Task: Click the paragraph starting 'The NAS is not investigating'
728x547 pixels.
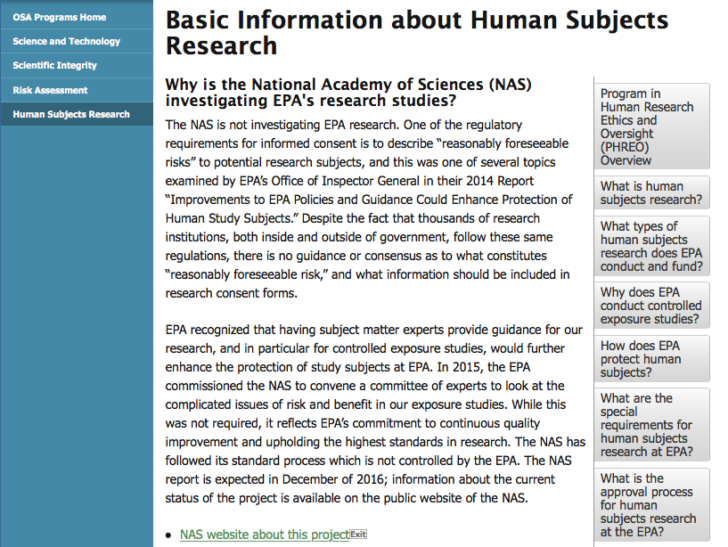Action: tap(370, 209)
